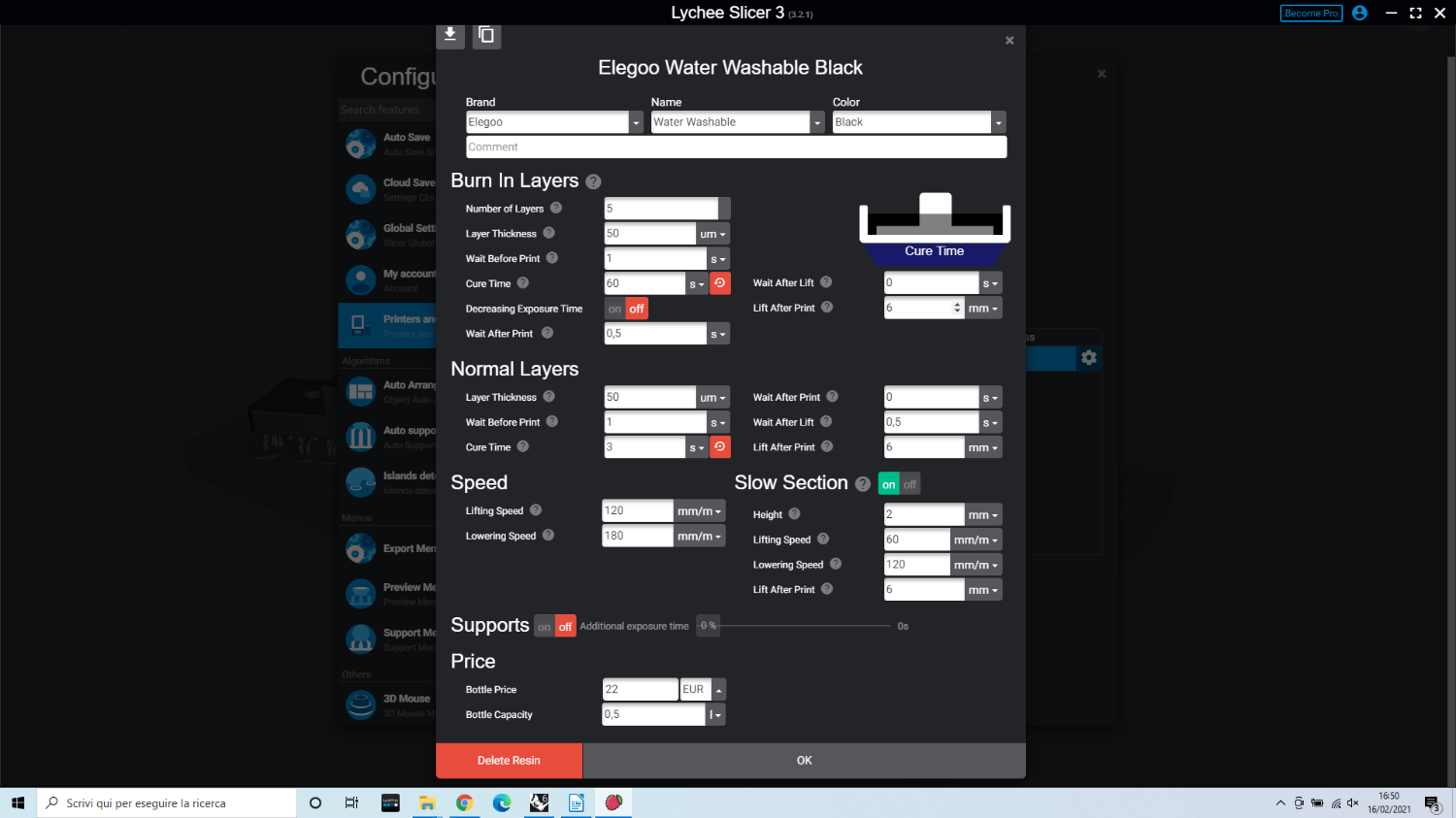The image size is (1456, 818).
Task: Click the Additional exposure time slider
Action: tap(806, 626)
